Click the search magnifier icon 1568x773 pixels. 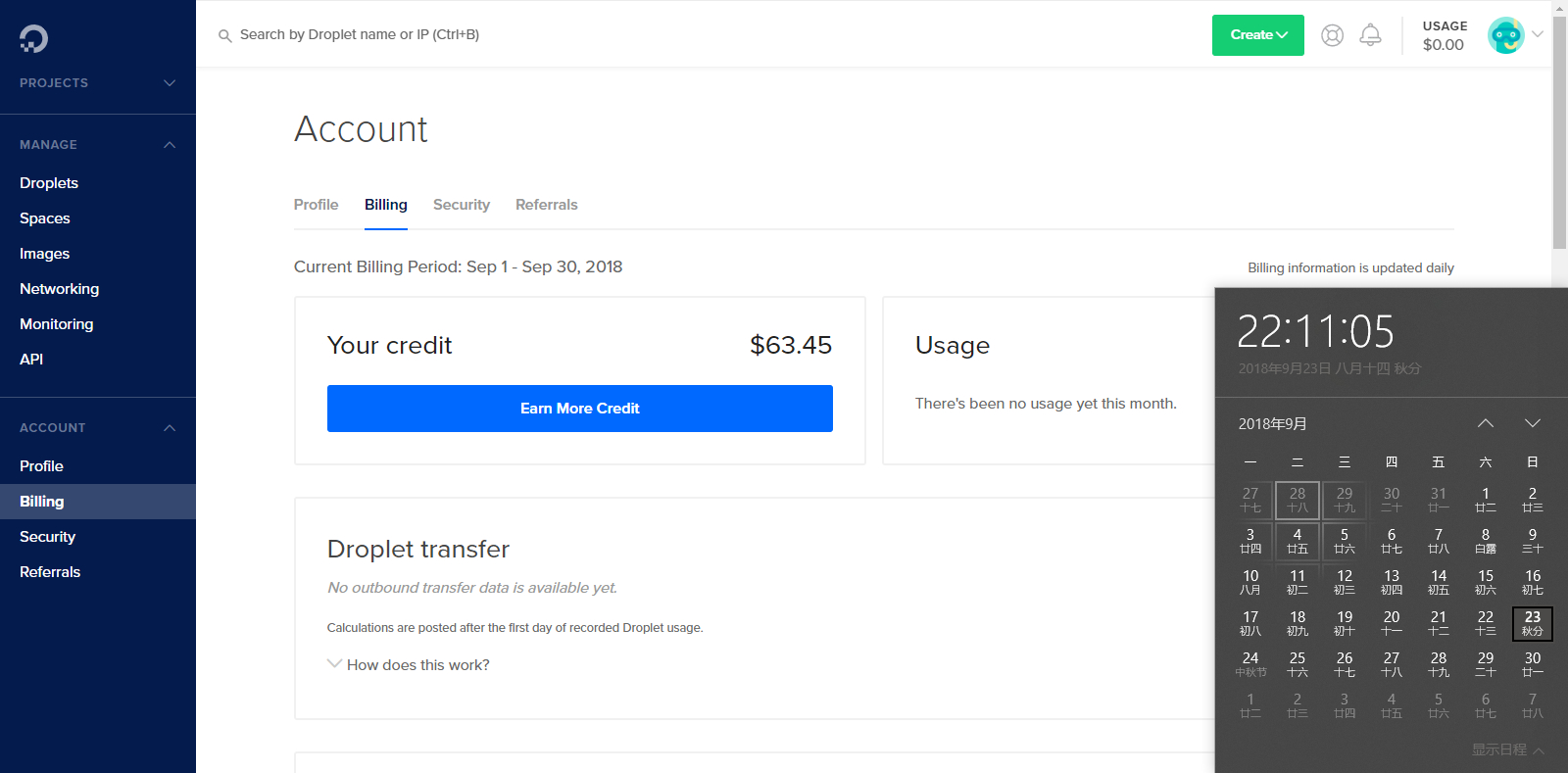[x=224, y=35]
